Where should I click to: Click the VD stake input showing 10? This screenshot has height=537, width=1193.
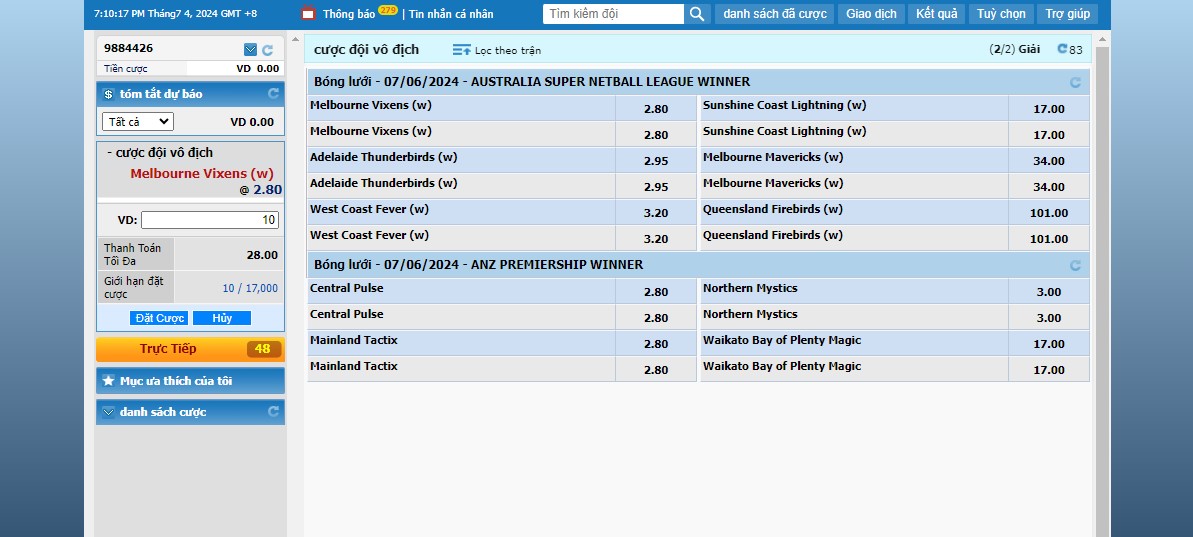coord(210,220)
